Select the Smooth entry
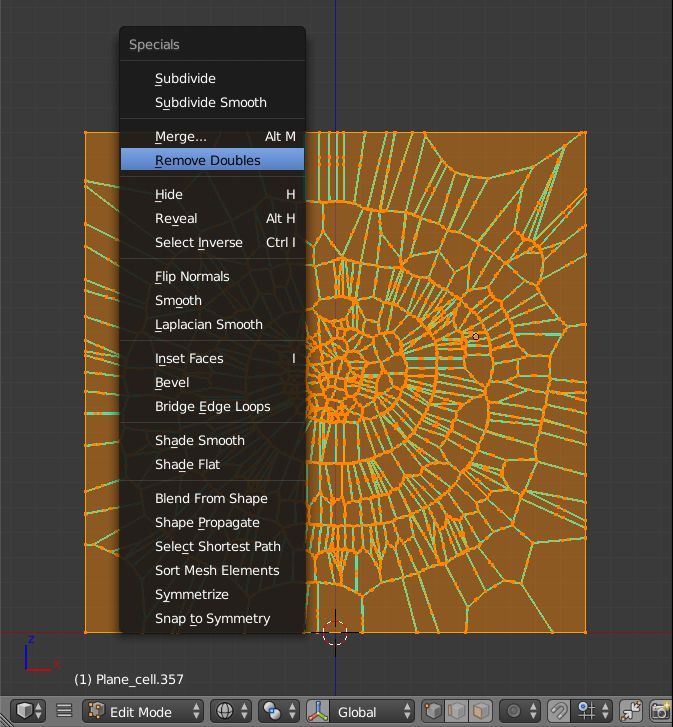This screenshot has width=673, height=727. (212, 300)
